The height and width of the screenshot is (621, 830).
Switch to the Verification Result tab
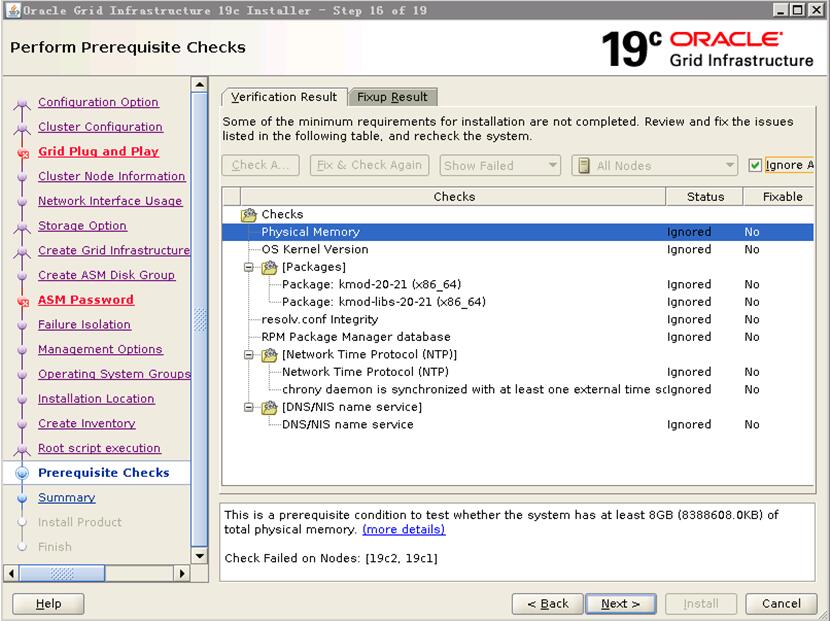[284, 97]
